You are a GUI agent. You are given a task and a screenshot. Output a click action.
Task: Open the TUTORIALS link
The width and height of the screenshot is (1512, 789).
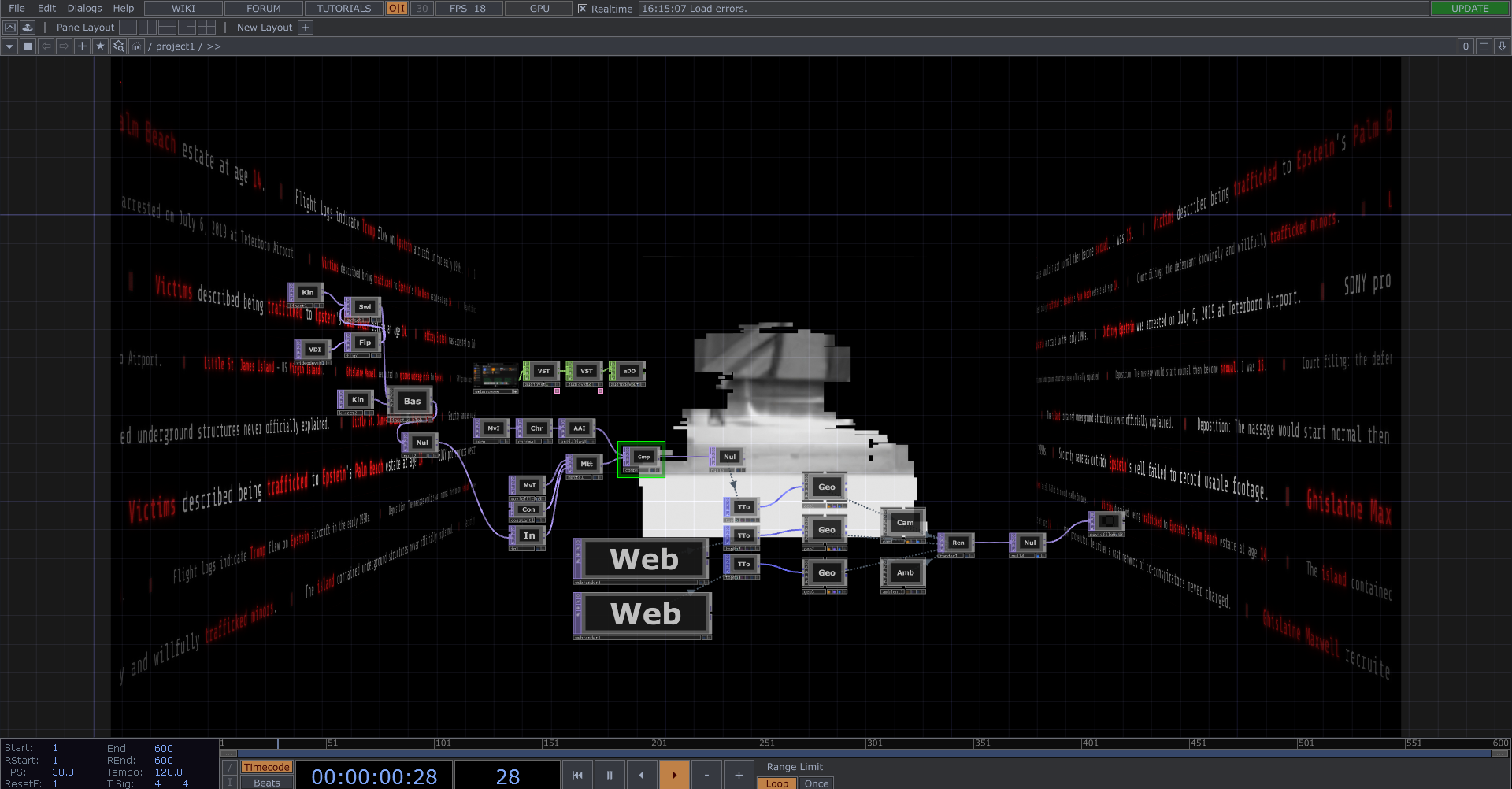point(343,9)
